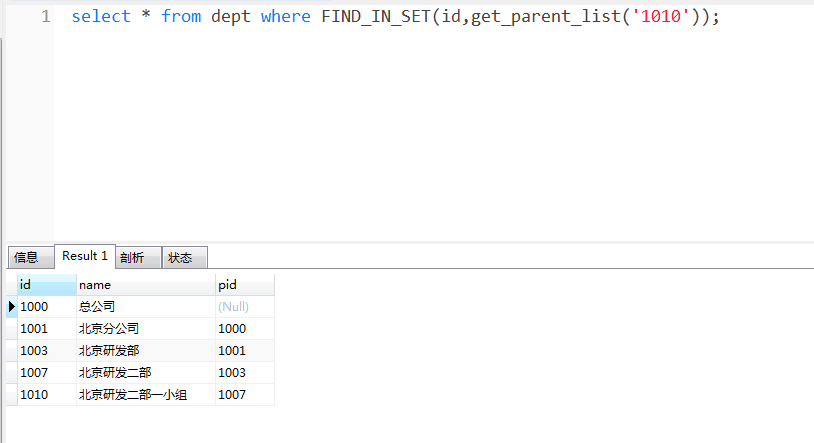Click the pid column header
The height and width of the screenshot is (443, 814).
[243, 285]
